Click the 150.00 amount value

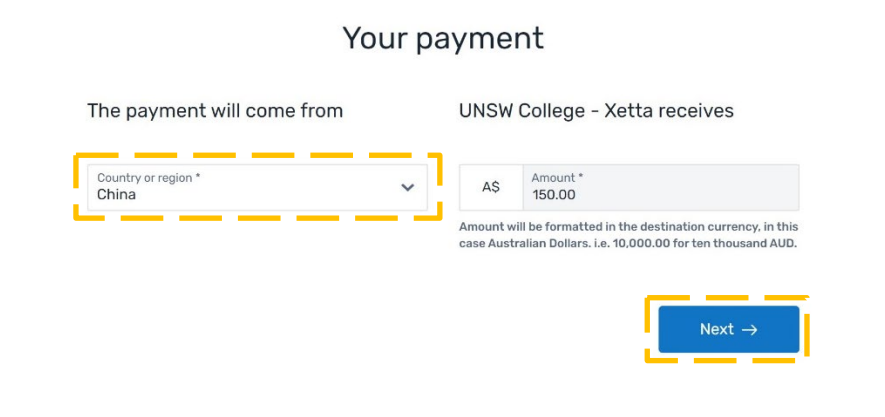pyautogui.click(x=554, y=195)
